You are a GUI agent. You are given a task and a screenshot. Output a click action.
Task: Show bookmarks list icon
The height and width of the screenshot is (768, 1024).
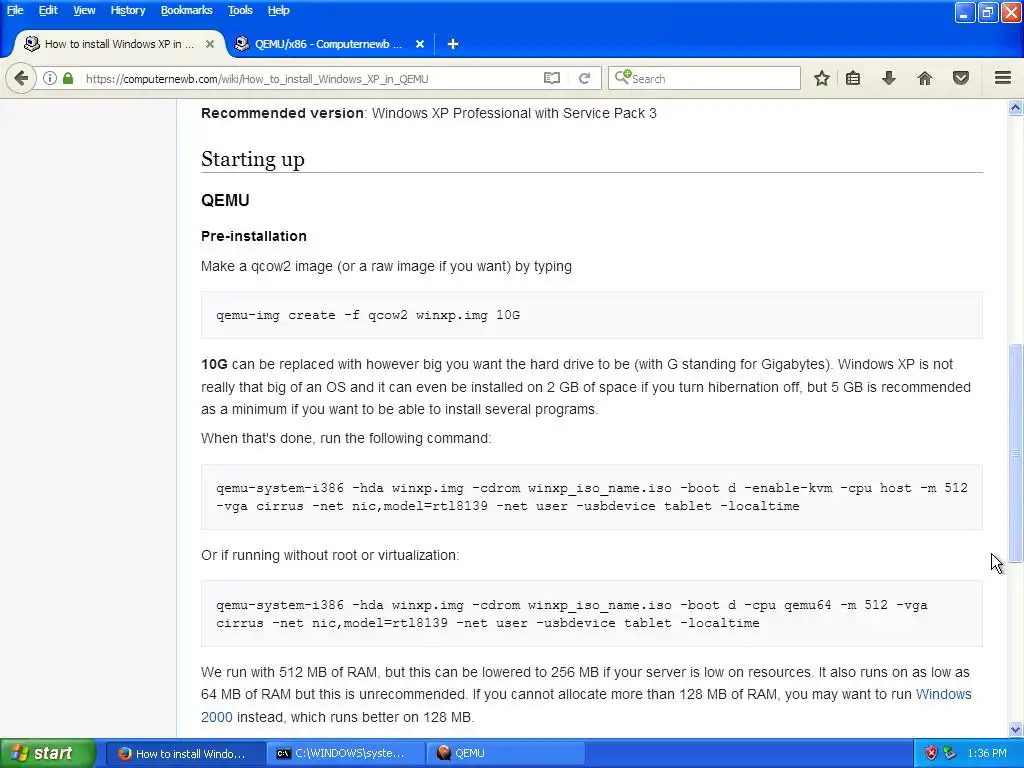[853, 78]
